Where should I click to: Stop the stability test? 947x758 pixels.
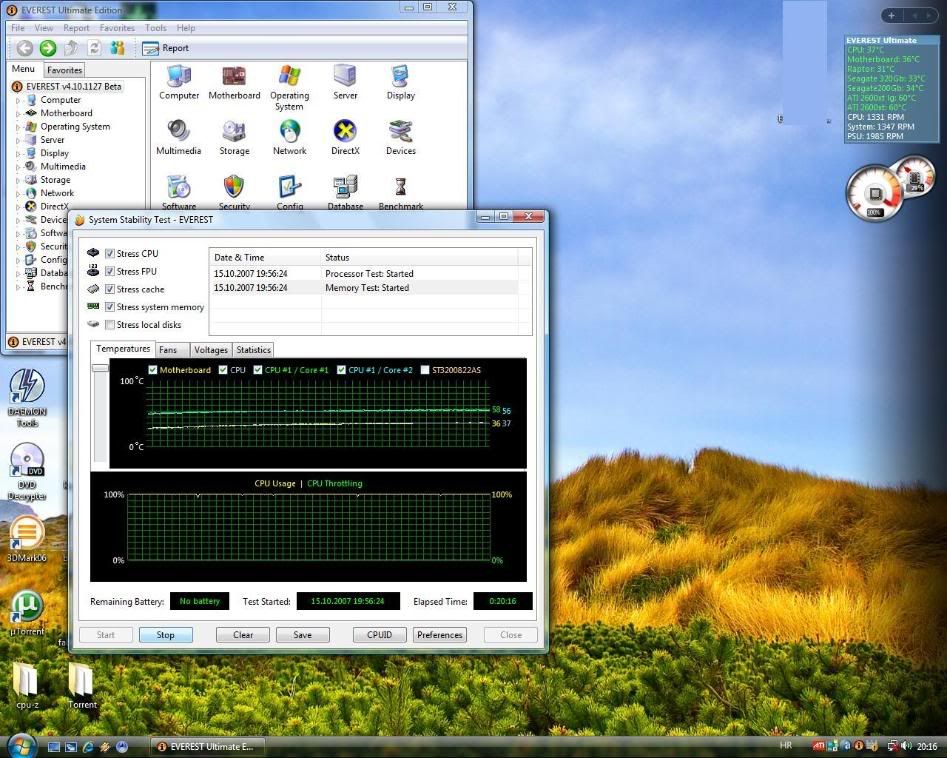click(x=165, y=635)
